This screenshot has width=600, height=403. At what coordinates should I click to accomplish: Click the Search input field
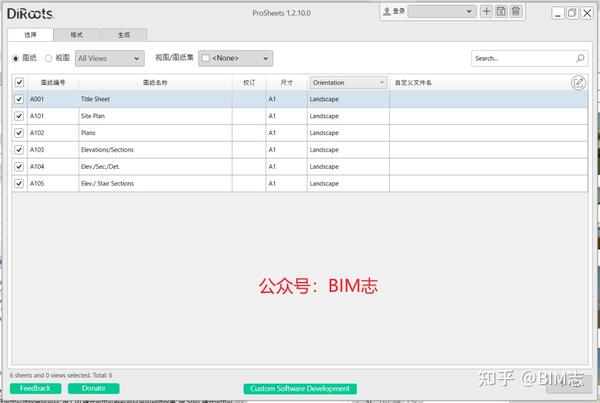530,58
